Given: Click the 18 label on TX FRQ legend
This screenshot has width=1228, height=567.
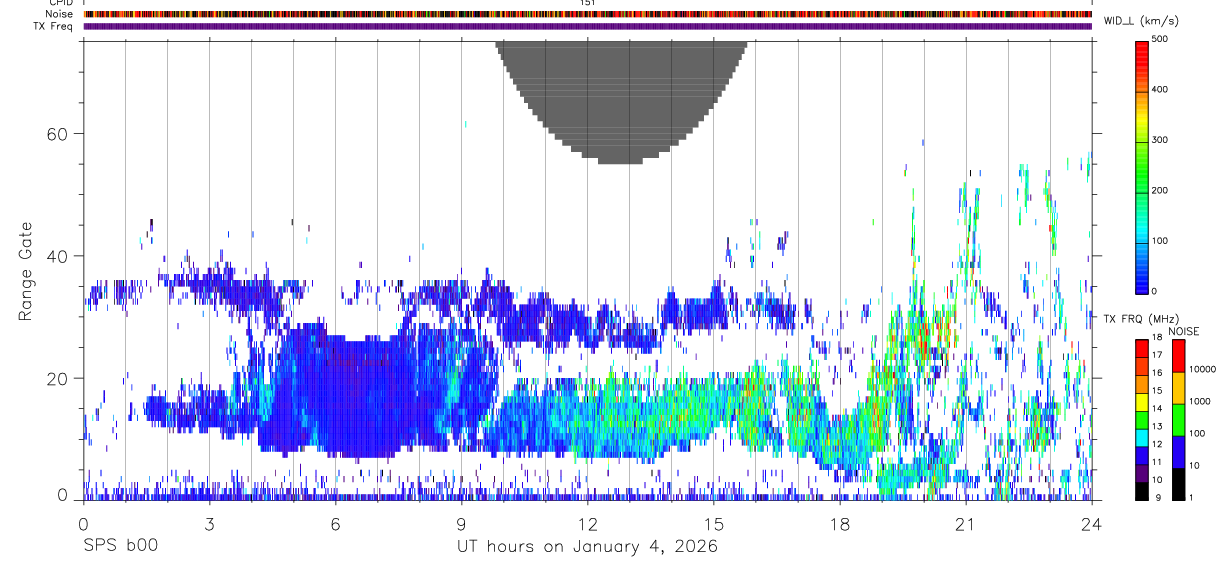Looking at the screenshot, I should [1157, 338].
